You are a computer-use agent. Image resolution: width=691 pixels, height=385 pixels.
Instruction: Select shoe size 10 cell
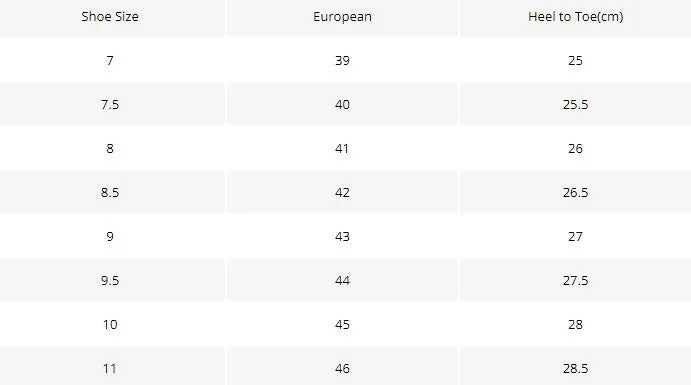pyautogui.click(x=110, y=325)
